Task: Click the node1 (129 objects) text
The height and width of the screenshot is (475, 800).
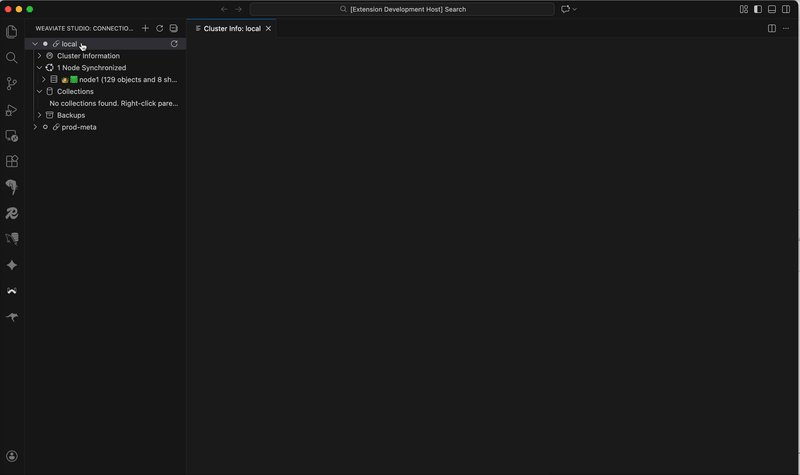Action: coord(128,79)
